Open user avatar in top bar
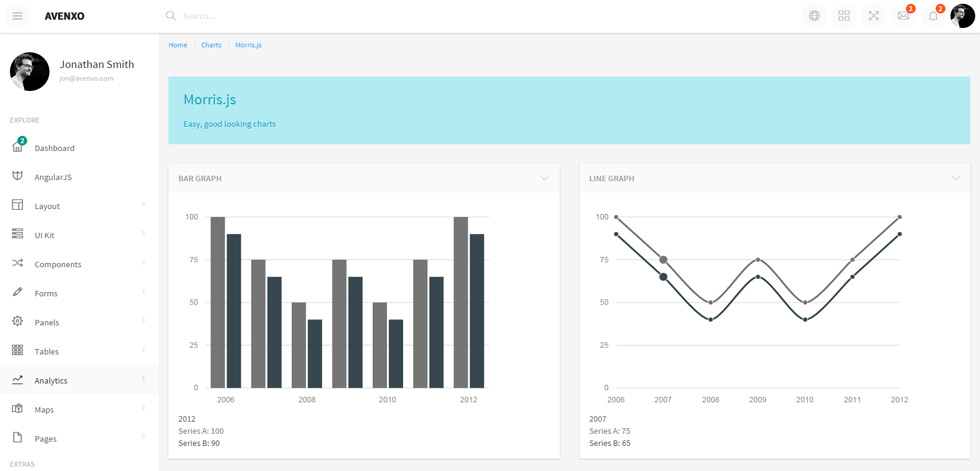This screenshot has height=471, width=980. pos(962,16)
